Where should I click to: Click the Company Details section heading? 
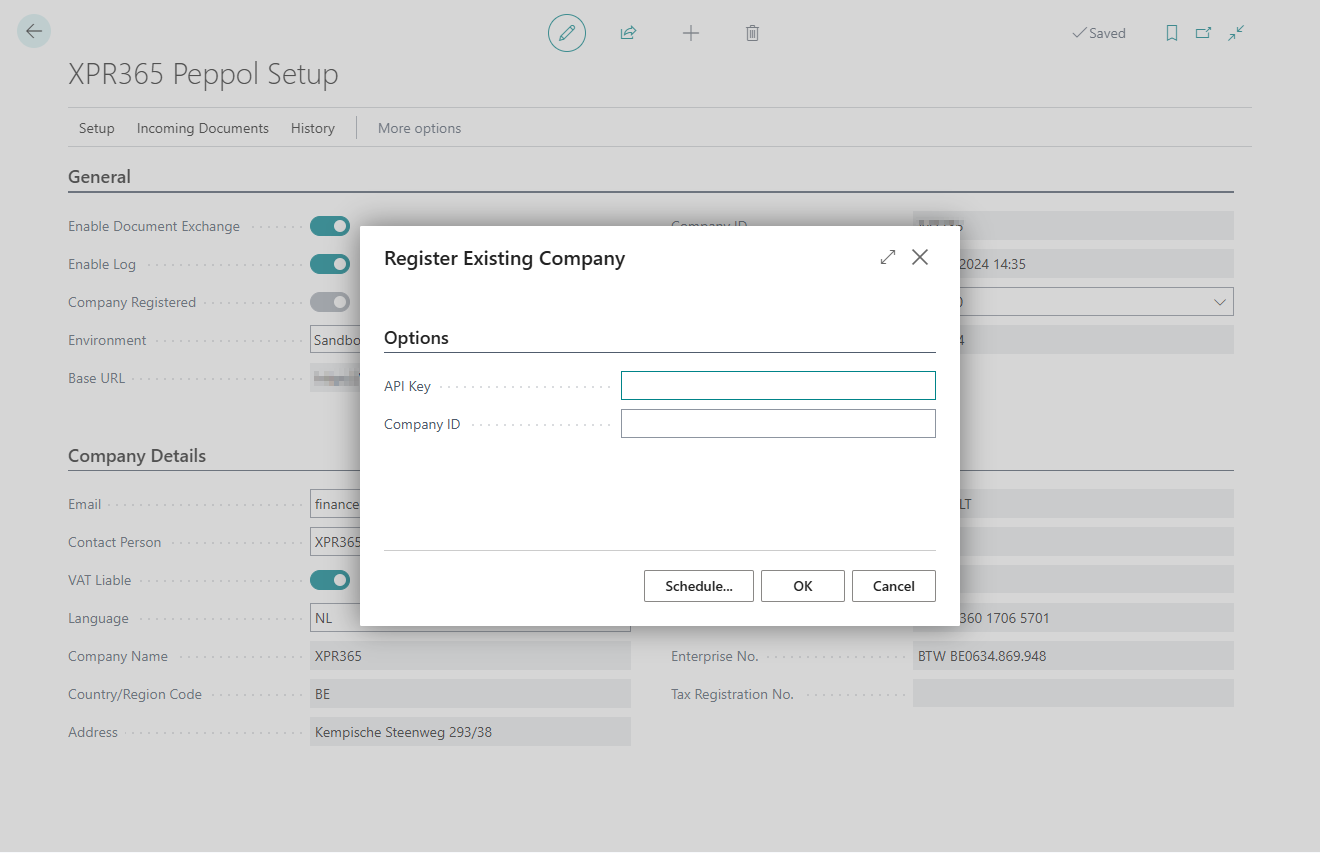click(x=137, y=456)
